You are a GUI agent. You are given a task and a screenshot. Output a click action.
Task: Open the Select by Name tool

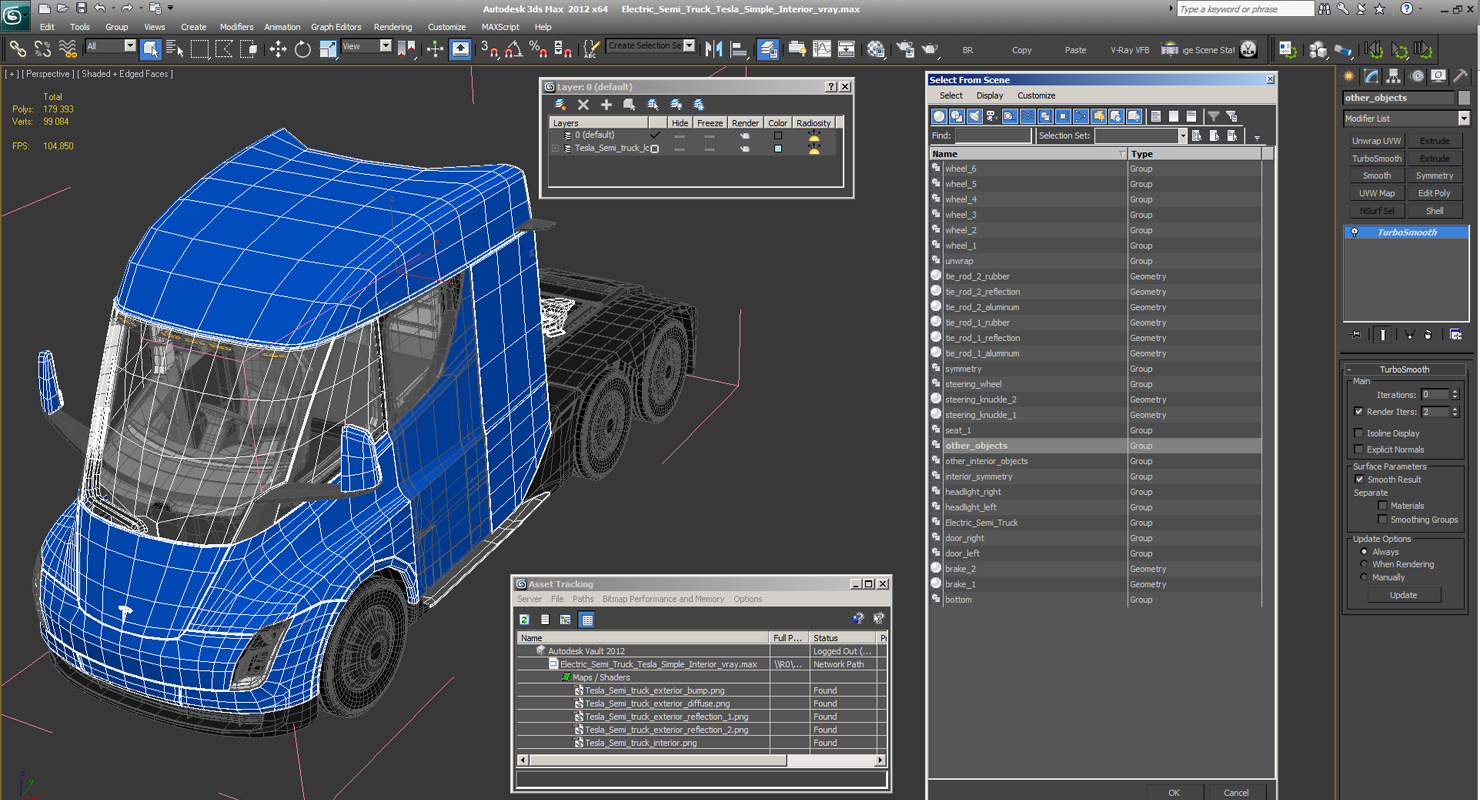(x=175, y=48)
